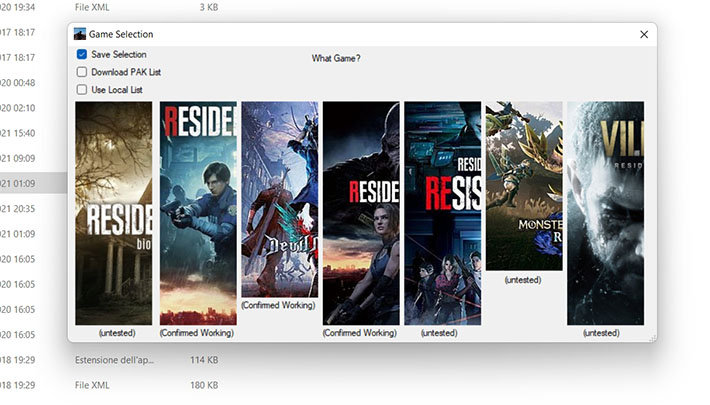Screen dimensions: 710x405
Task: Click the 02:10 date entry in file list
Action: click(18, 108)
